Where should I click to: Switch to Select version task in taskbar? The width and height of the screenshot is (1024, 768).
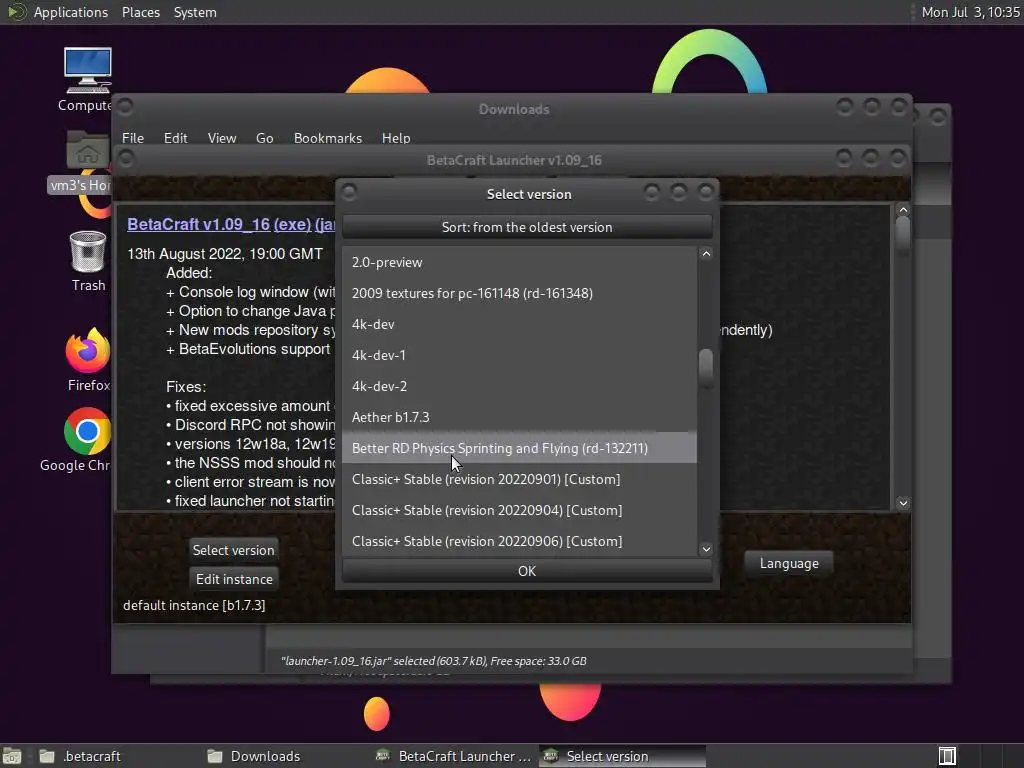622,756
